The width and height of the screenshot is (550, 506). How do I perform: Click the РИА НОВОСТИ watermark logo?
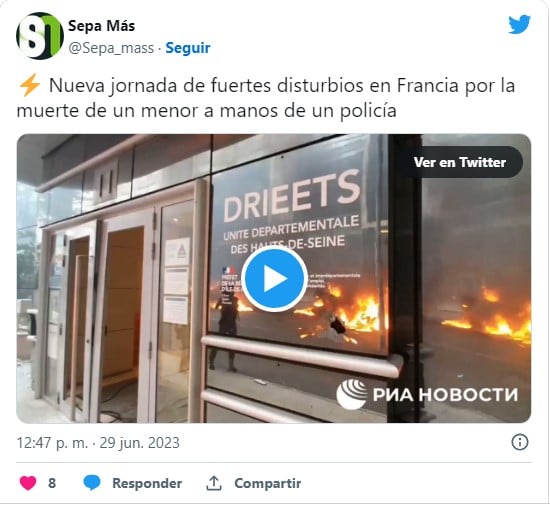[x=427, y=394]
